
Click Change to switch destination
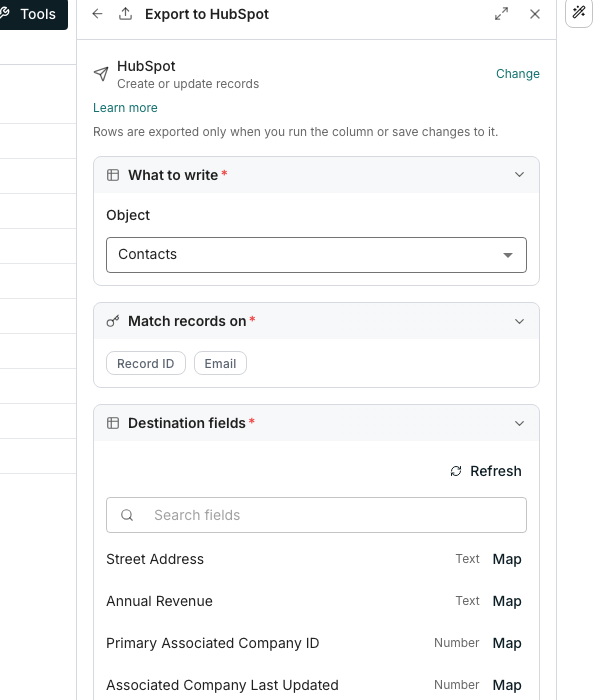[x=517, y=74]
